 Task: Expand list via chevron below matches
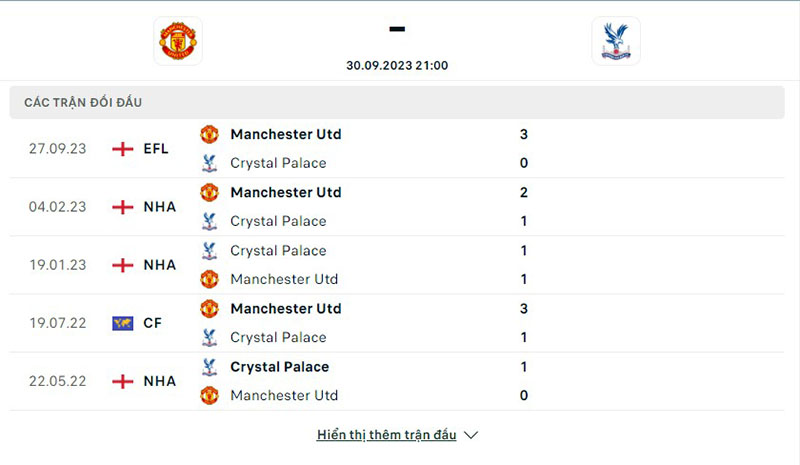pos(472,435)
